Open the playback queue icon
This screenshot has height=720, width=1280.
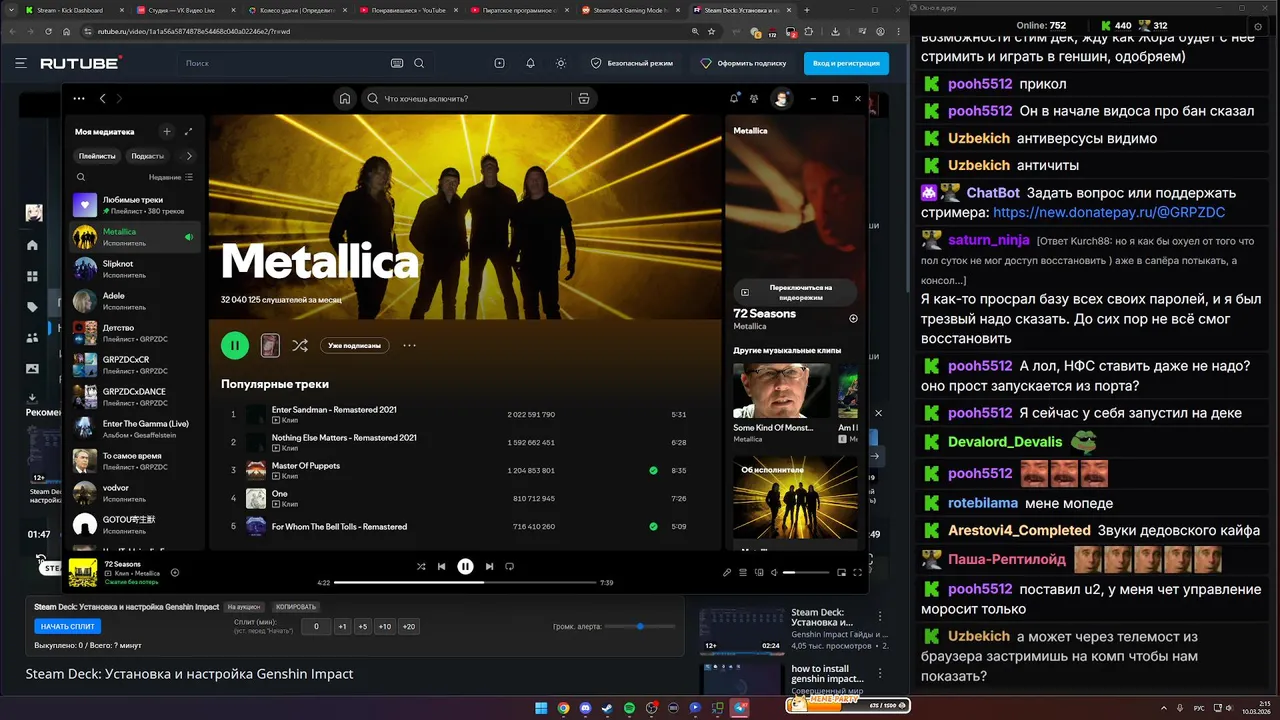(x=743, y=572)
